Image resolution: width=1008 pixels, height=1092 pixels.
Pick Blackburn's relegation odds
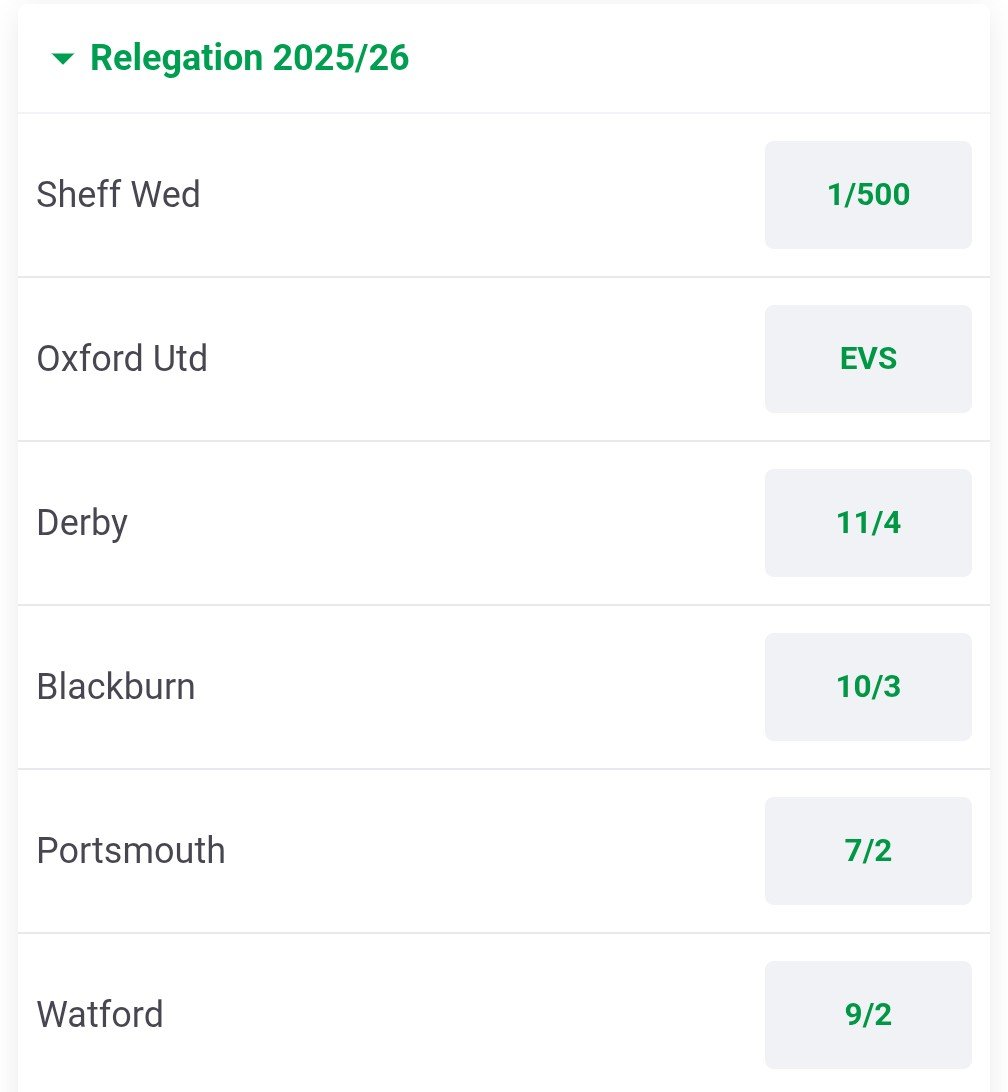(868, 686)
